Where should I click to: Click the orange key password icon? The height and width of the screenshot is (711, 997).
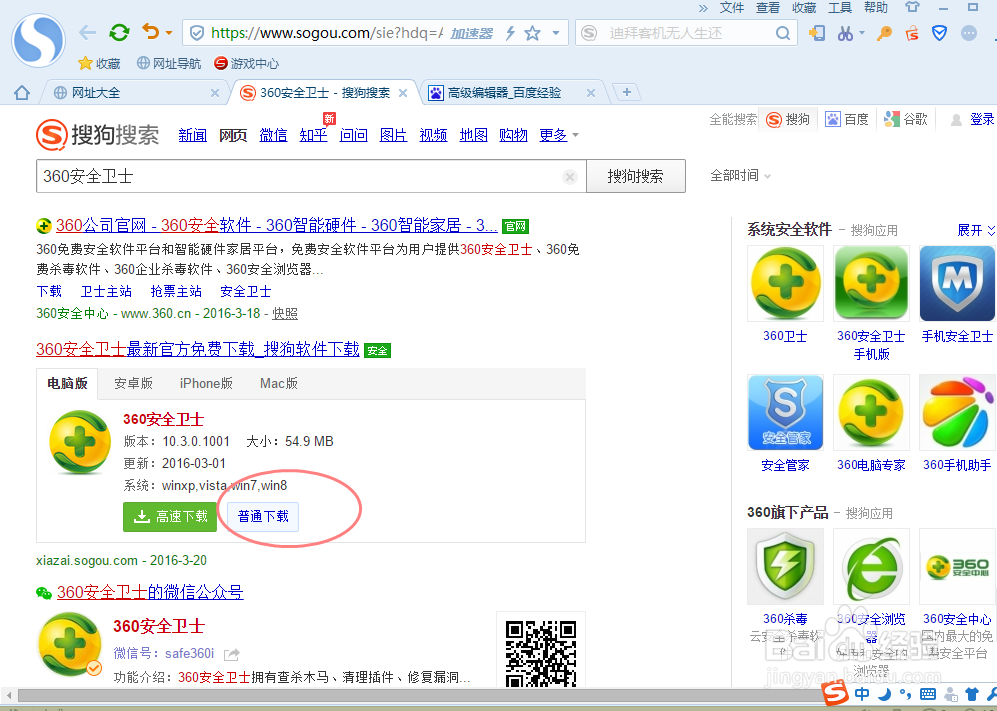884,33
